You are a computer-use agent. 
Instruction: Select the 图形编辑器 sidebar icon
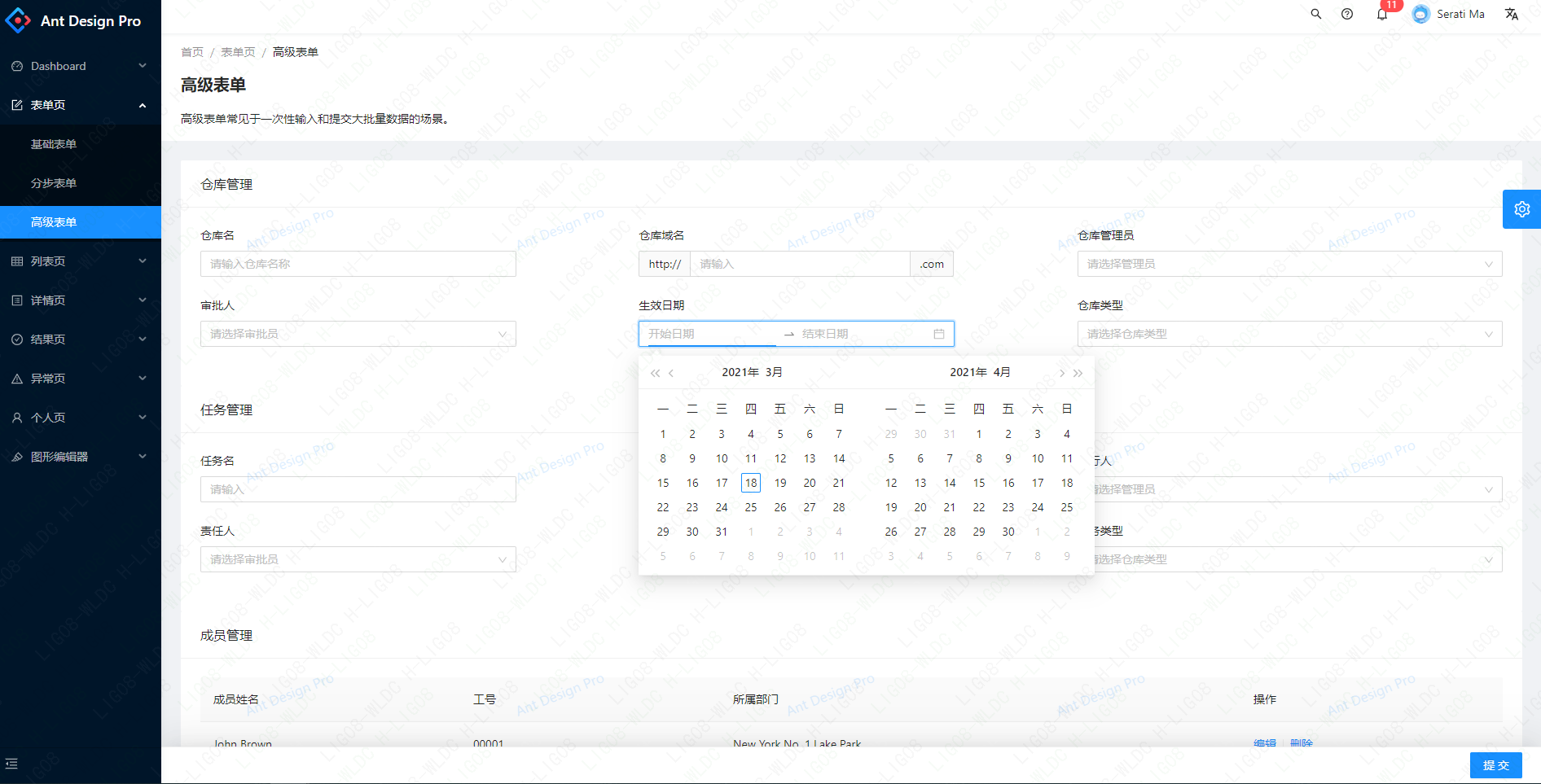pyautogui.click(x=16, y=457)
